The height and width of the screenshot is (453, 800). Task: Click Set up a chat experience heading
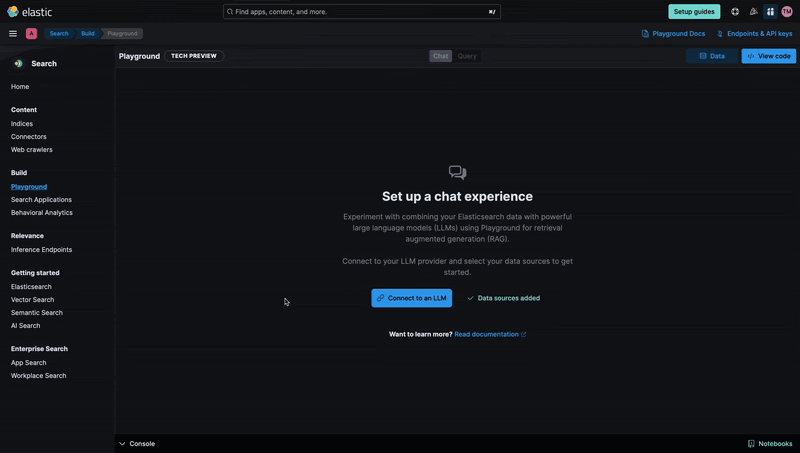tap(458, 196)
